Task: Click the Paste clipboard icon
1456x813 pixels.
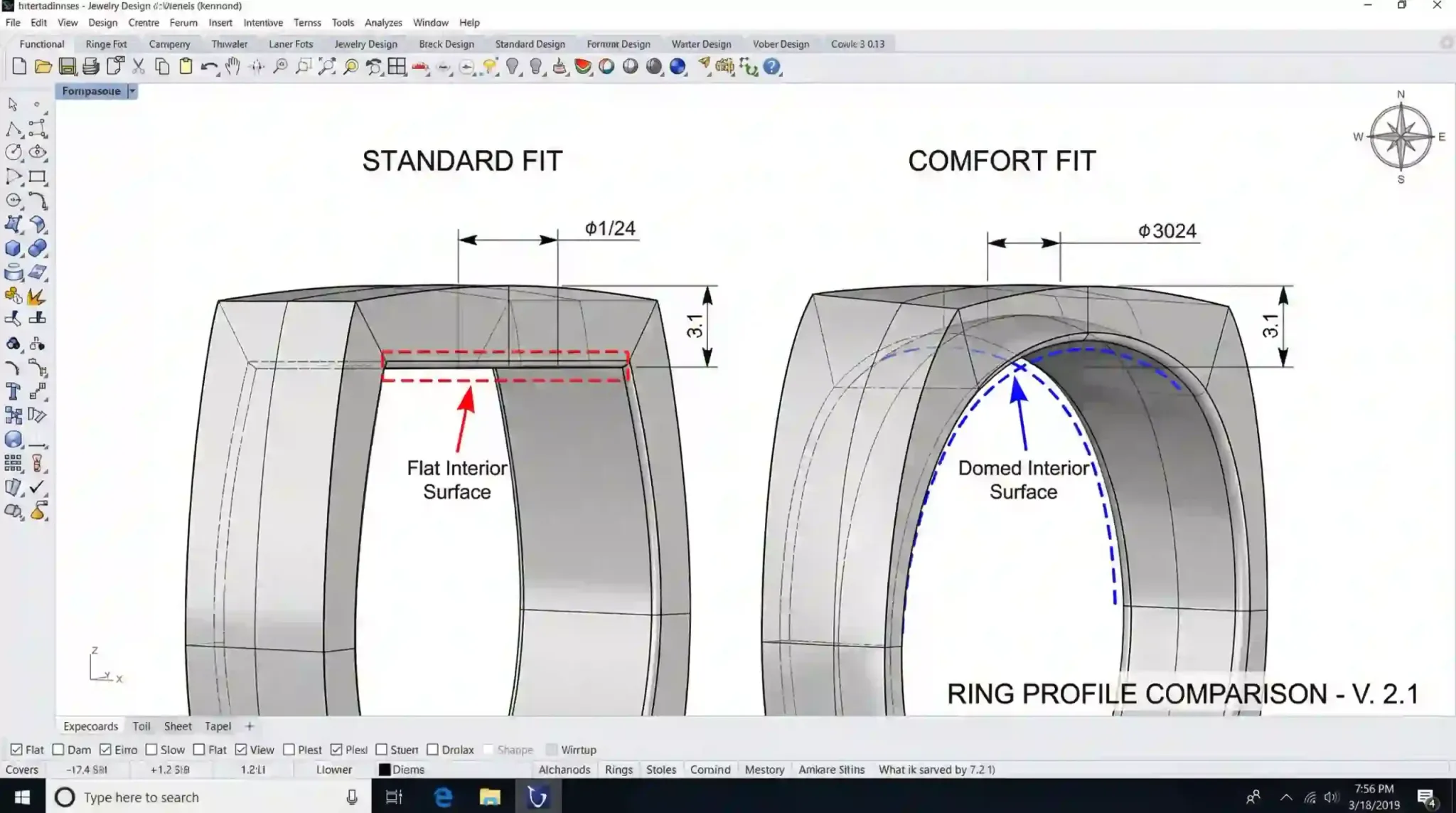Action: [186, 67]
